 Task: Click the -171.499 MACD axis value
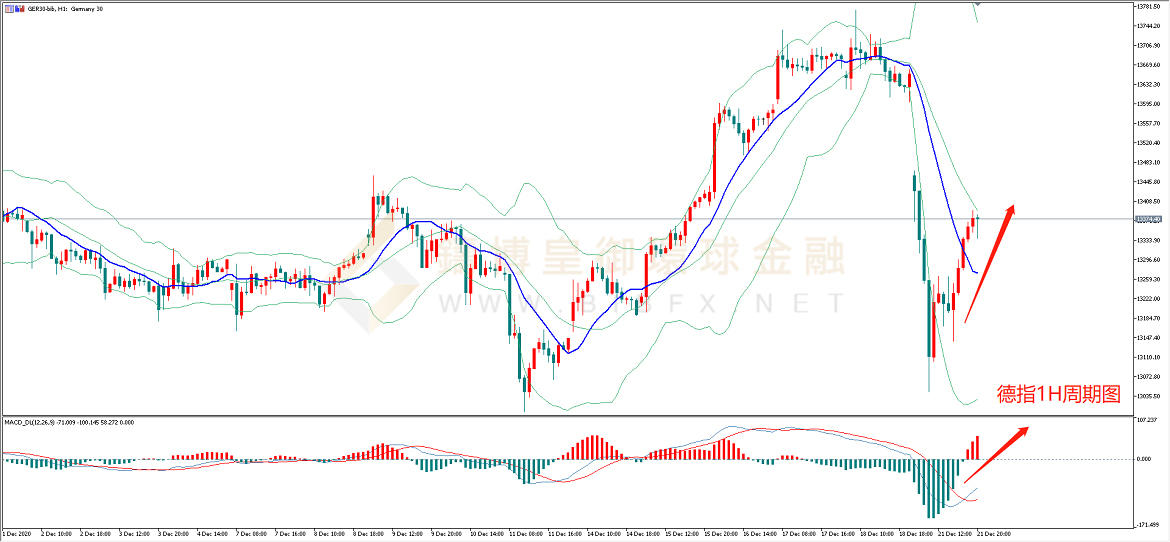point(1146,525)
